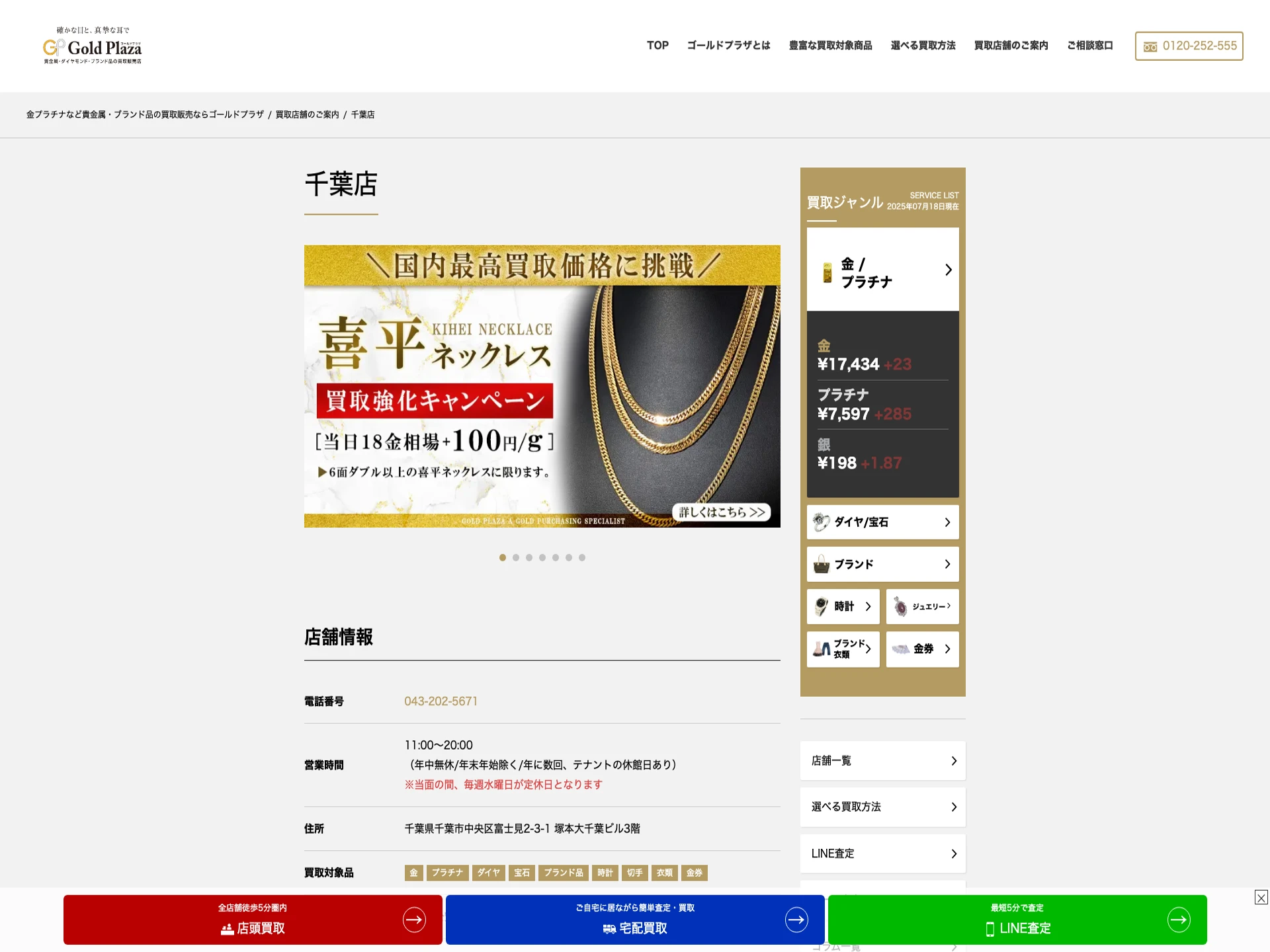Click the circled arrow on LINE査定 button
Screen dimensions: 1270x952
[1179, 920]
